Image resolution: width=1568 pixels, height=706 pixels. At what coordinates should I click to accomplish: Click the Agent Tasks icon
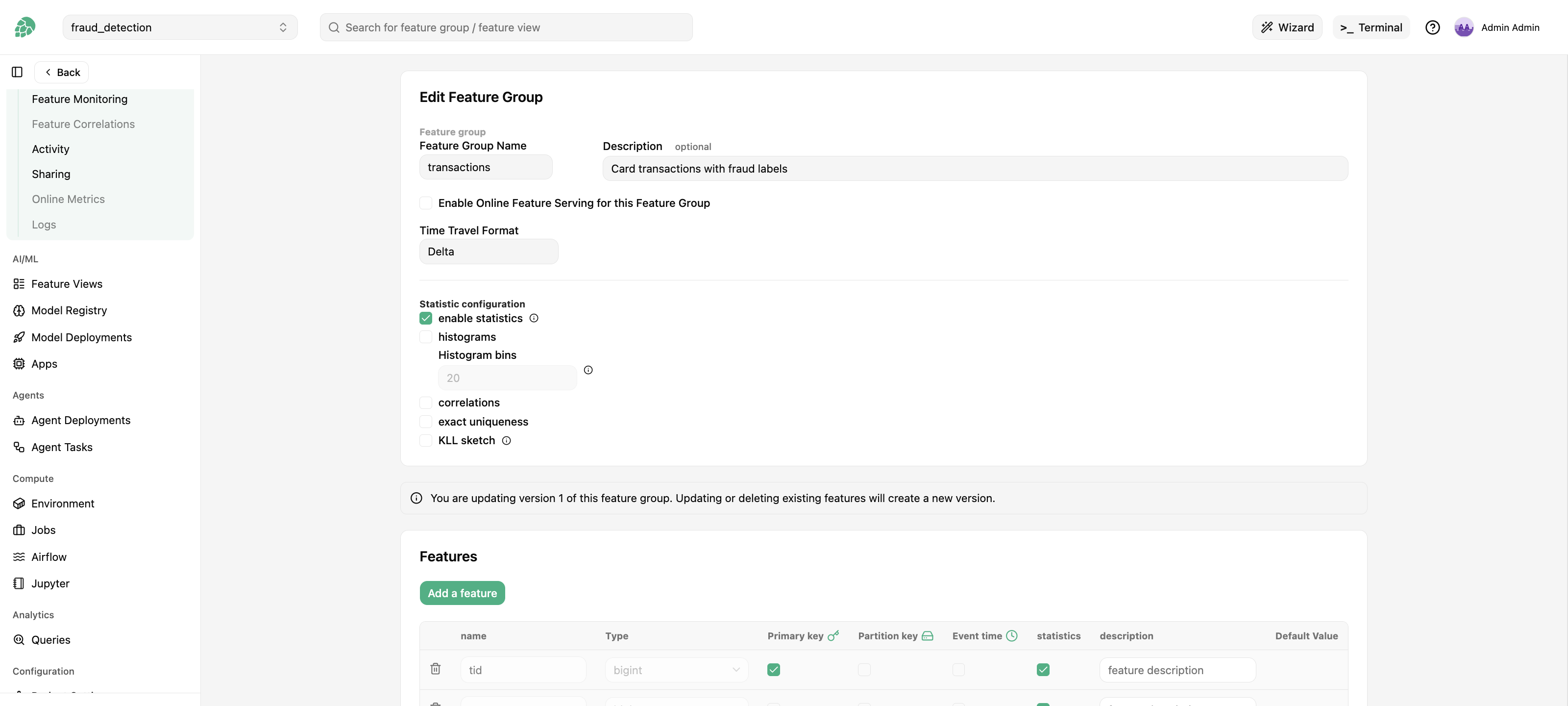[x=19, y=447]
